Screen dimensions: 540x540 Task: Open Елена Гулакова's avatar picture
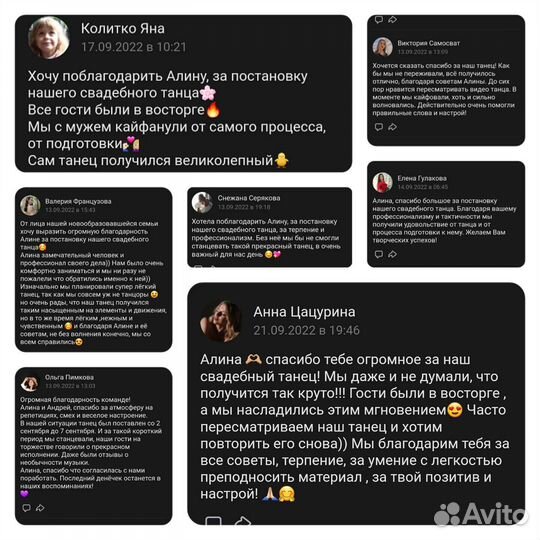tap(382, 182)
